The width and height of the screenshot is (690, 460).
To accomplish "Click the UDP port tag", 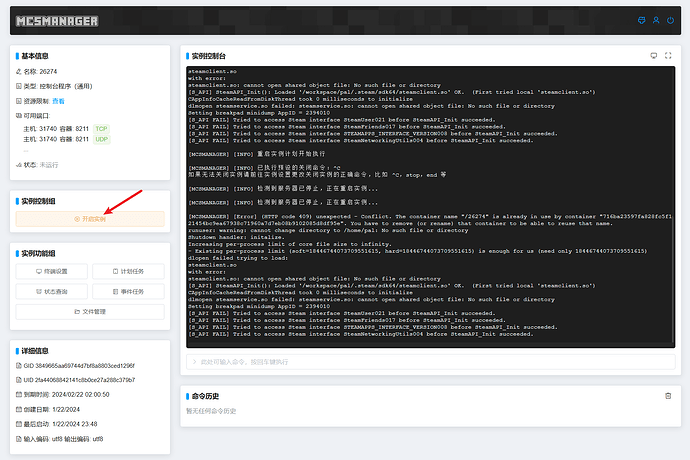I will coord(101,142).
